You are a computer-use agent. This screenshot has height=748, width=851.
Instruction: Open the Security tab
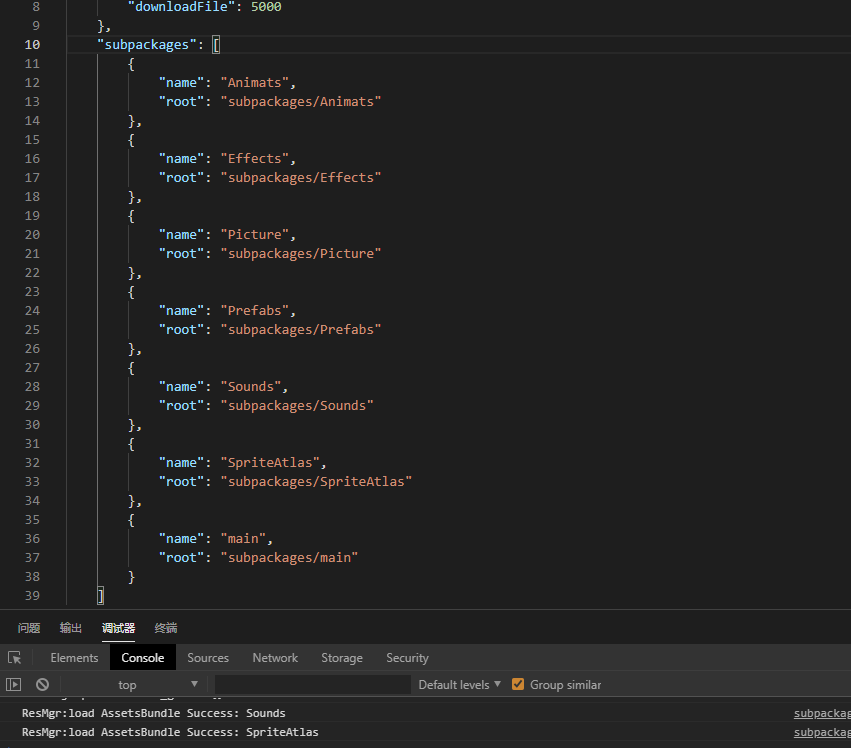click(407, 658)
